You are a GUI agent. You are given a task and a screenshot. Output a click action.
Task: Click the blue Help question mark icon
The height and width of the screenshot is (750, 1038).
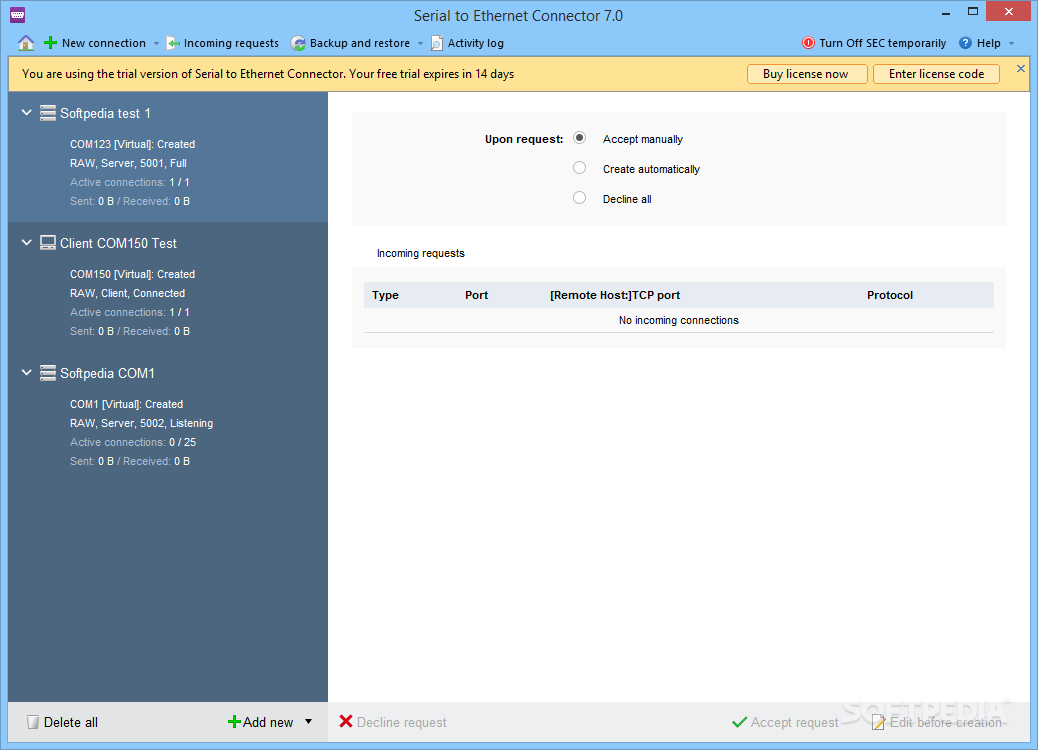[x=965, y=43]
